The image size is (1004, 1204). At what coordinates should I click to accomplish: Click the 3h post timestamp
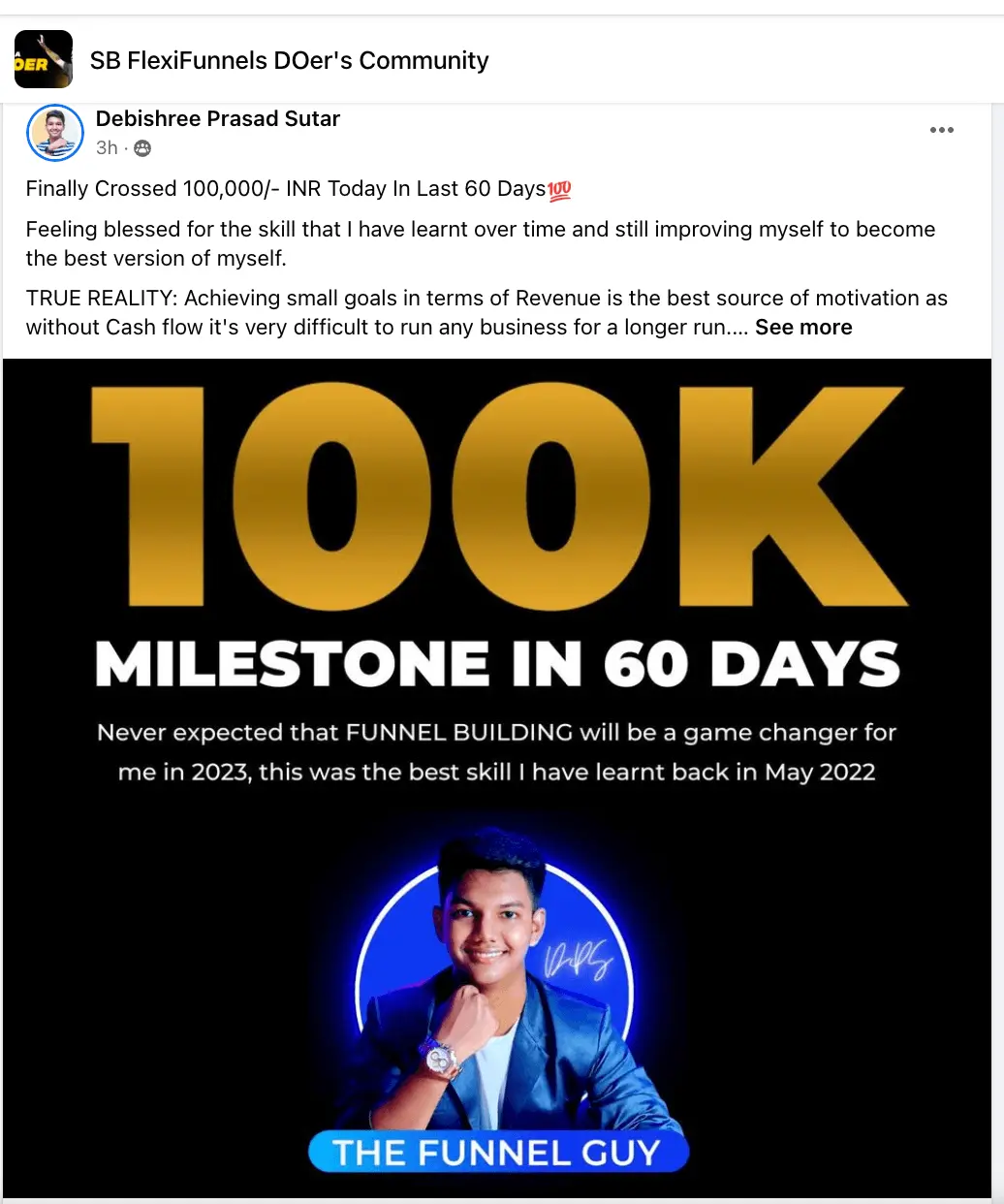(x=107, y=148)
